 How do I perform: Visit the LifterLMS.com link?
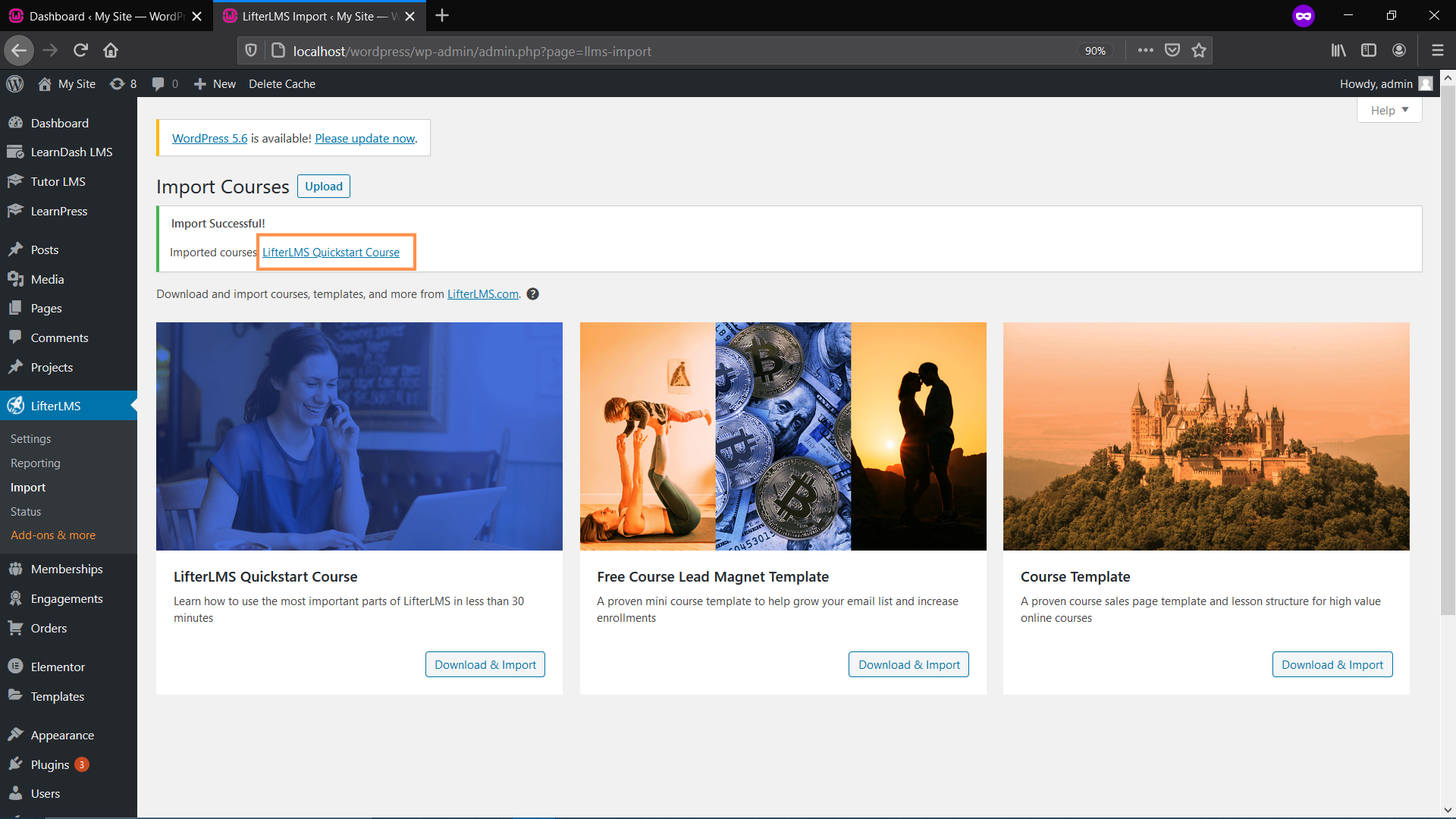click(x=483, y=294)
